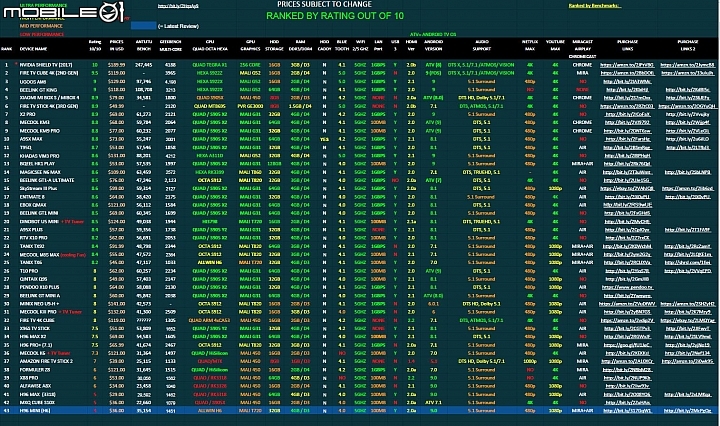Click the 'ANTUTU BENCH' column header
Screen dimensions: 720x426
point(144,45)
